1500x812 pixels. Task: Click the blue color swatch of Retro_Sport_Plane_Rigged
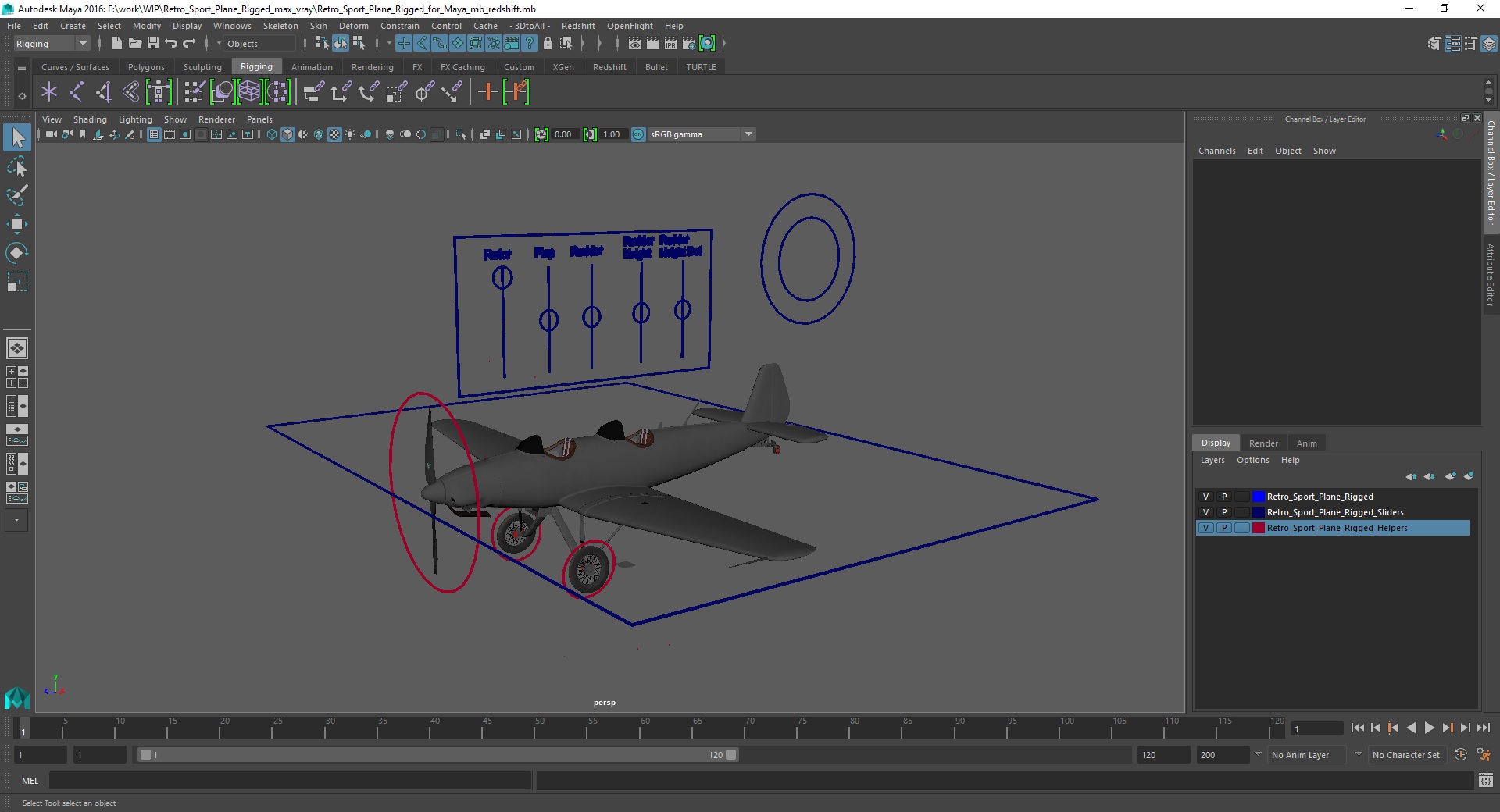(x=1258, y=497)
